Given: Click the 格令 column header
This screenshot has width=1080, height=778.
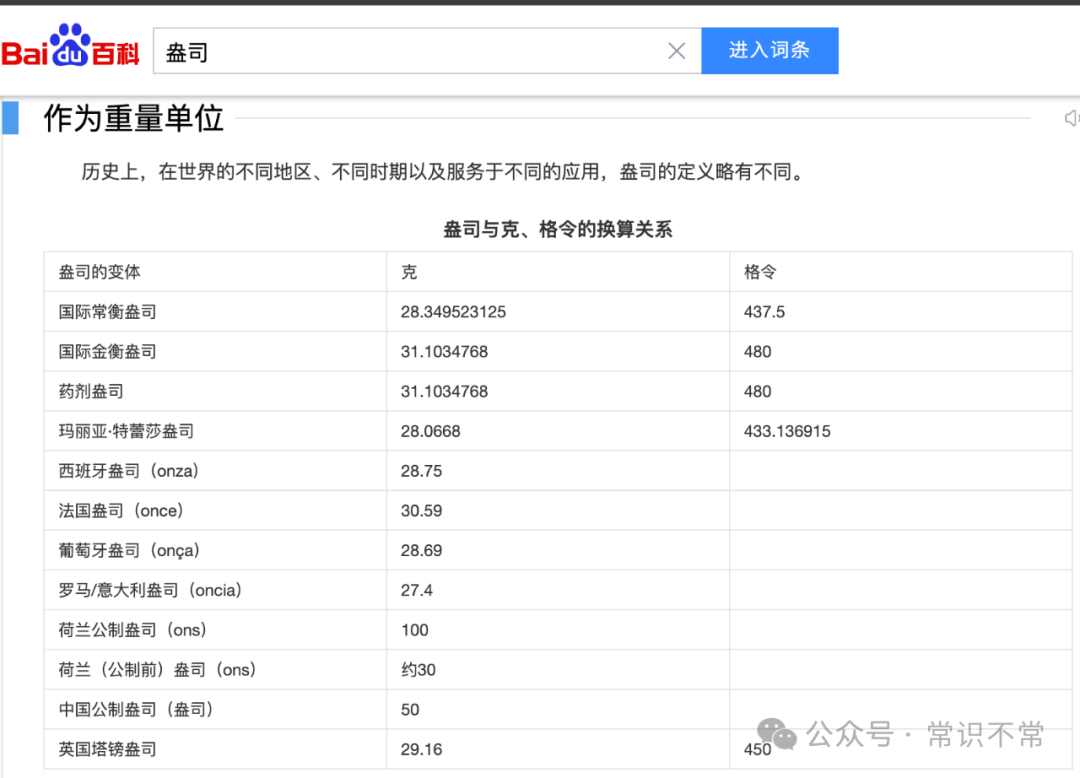Looking at the screenshot, I should [x=760, y=272].
